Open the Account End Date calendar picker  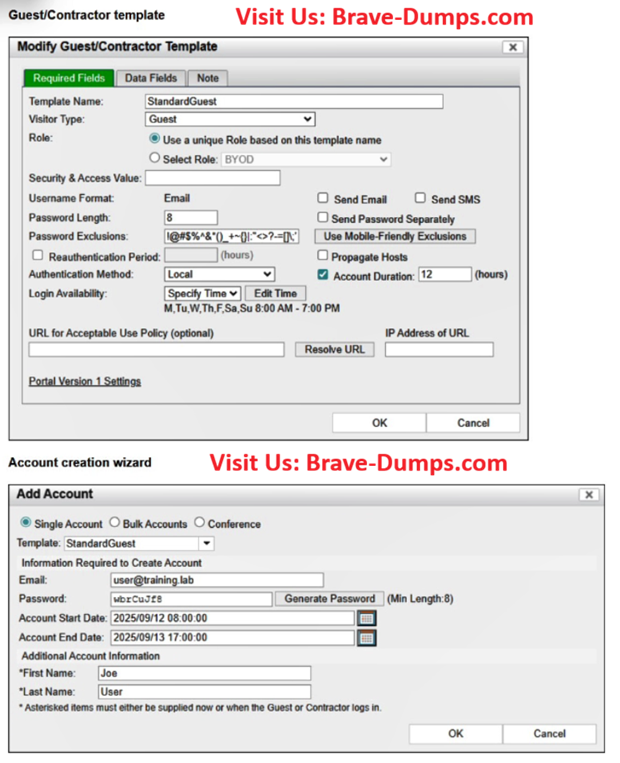pos(367,637)
